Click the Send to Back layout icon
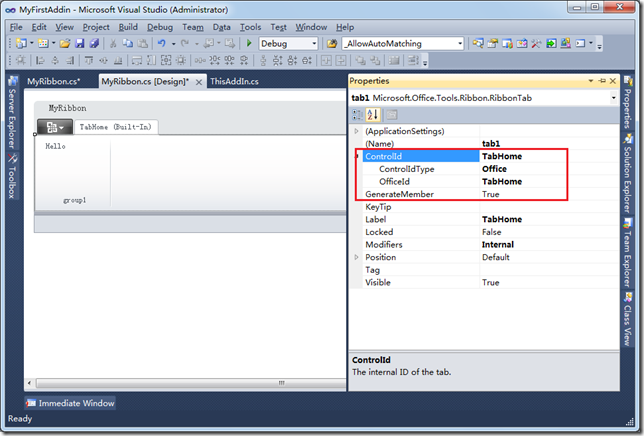 click(375, 61)
